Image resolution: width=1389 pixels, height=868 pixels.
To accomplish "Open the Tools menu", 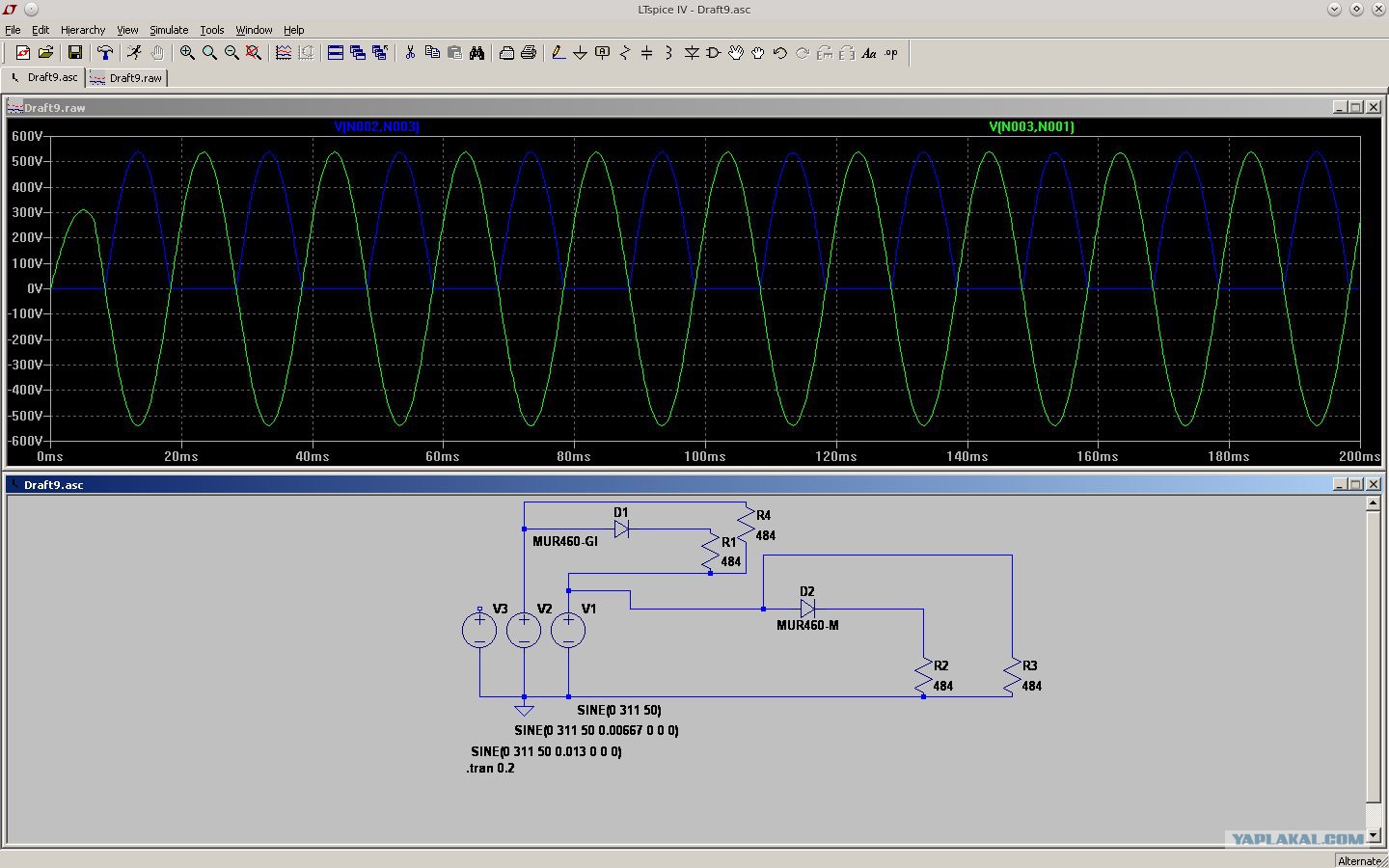I will click(212, 30).
